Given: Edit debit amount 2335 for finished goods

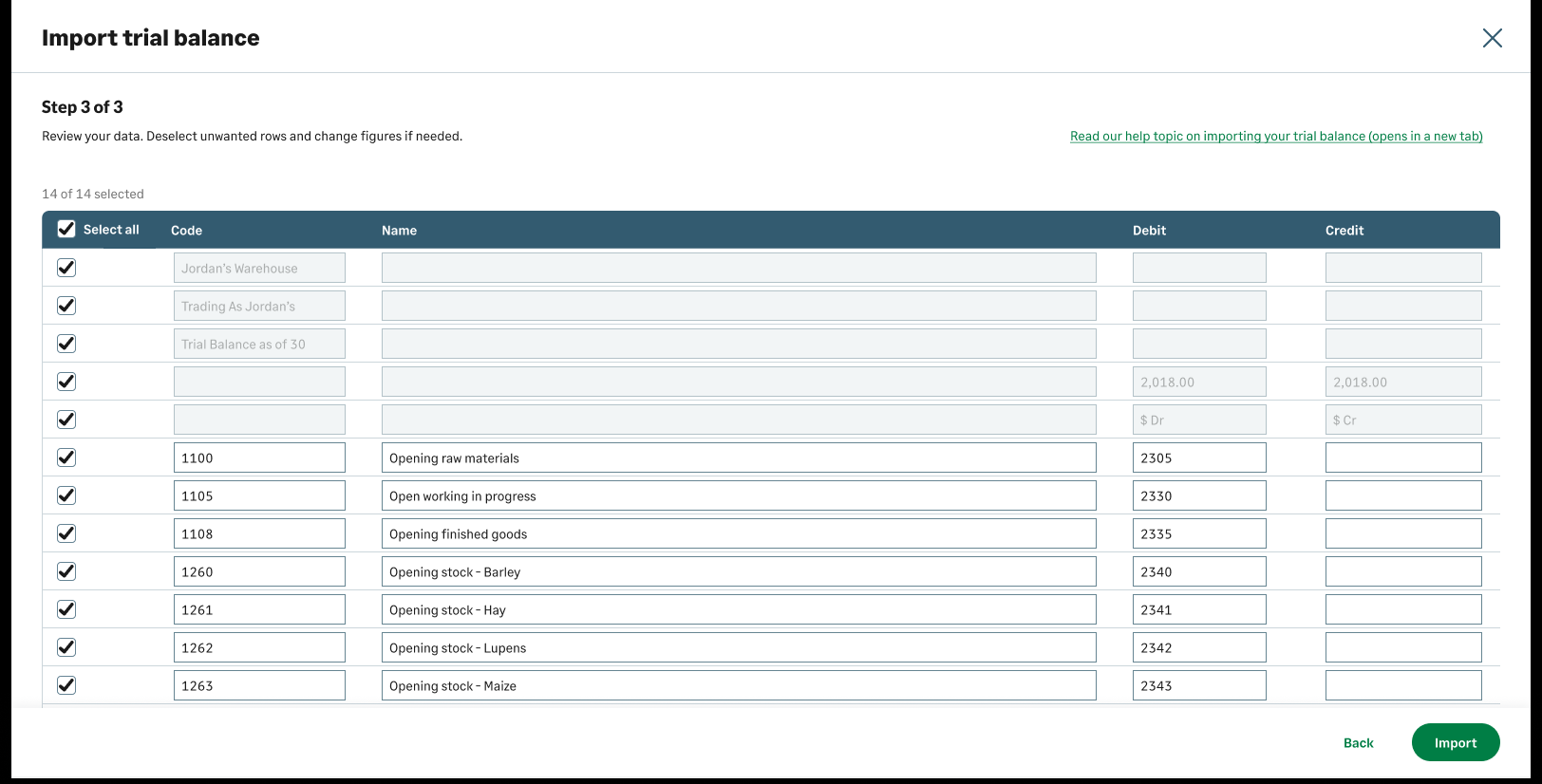Looking at the screenshot, I should coord(1198,533).
